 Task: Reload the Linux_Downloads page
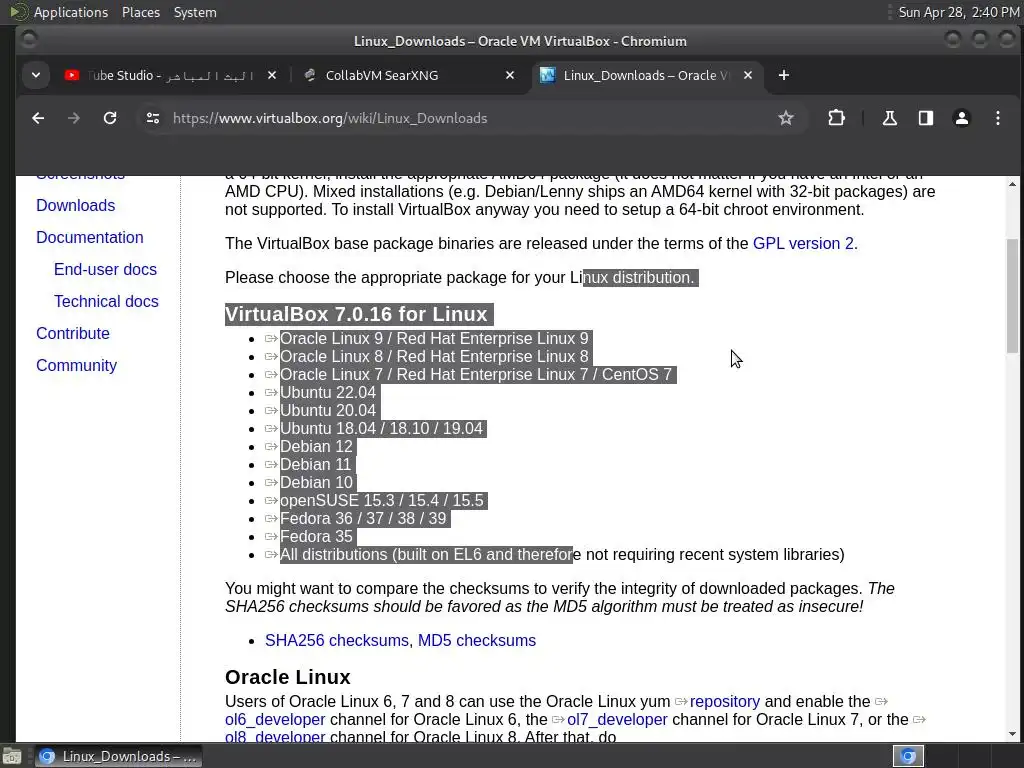tap(110, 118)
